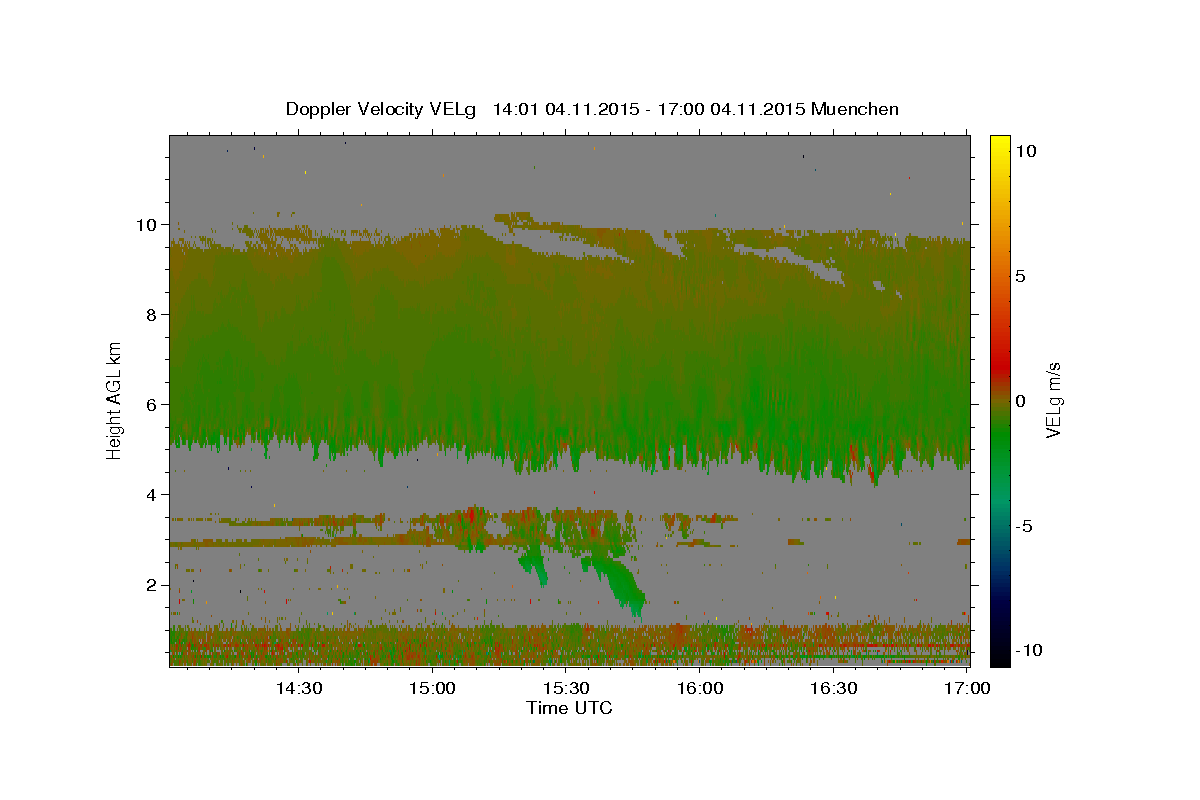Click the colorbar label 0
The width and height of the screenshot is (1200, 800).
coord(1020,401)
